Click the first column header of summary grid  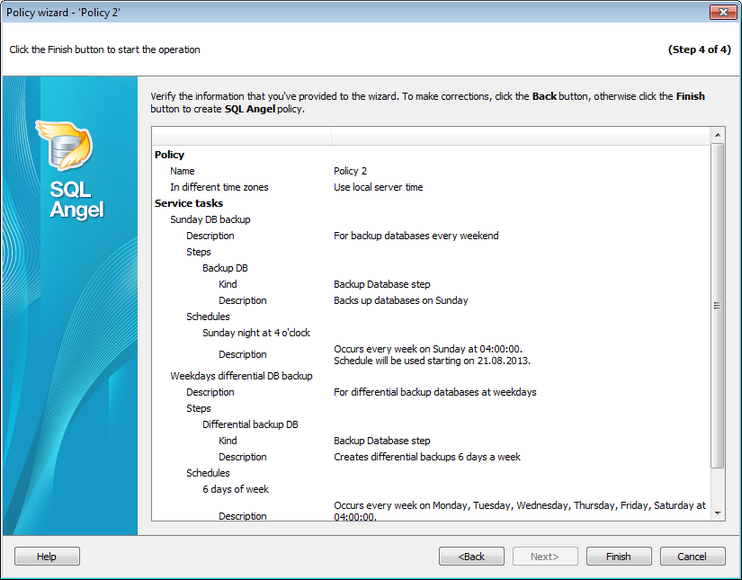[x=242, y=136]
